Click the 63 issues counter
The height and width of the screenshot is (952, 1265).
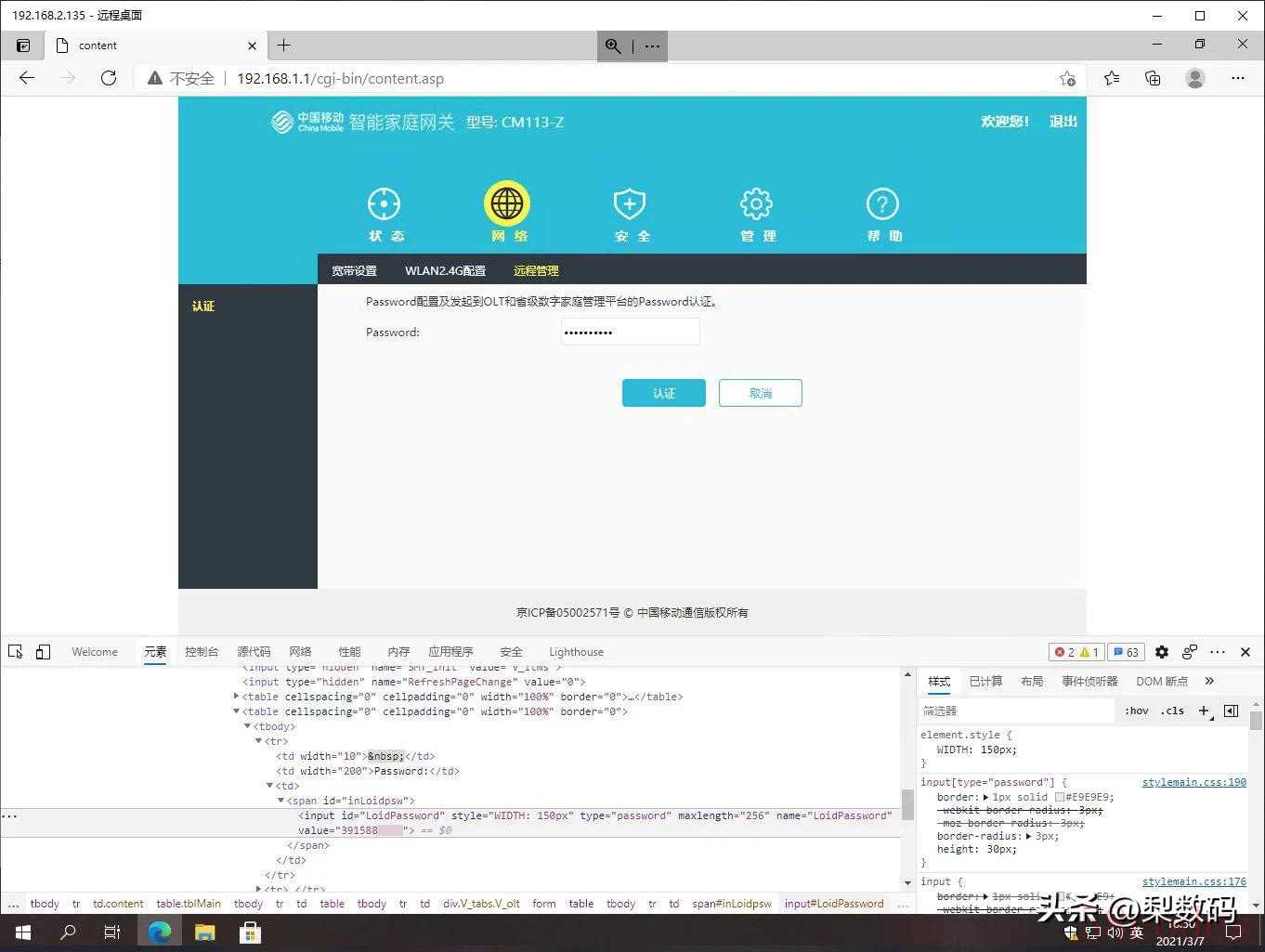1127,652
